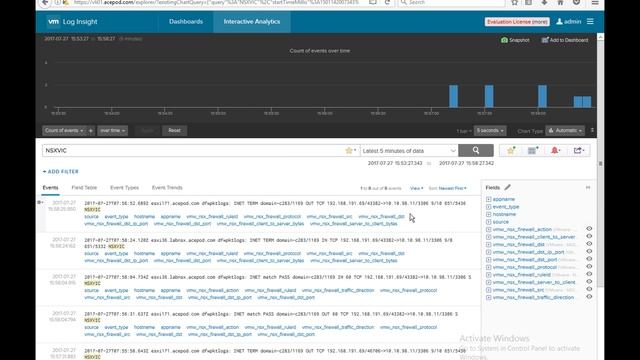Open the admin user menu
Viewport: 640px width, 360px height.
point(569,22)
